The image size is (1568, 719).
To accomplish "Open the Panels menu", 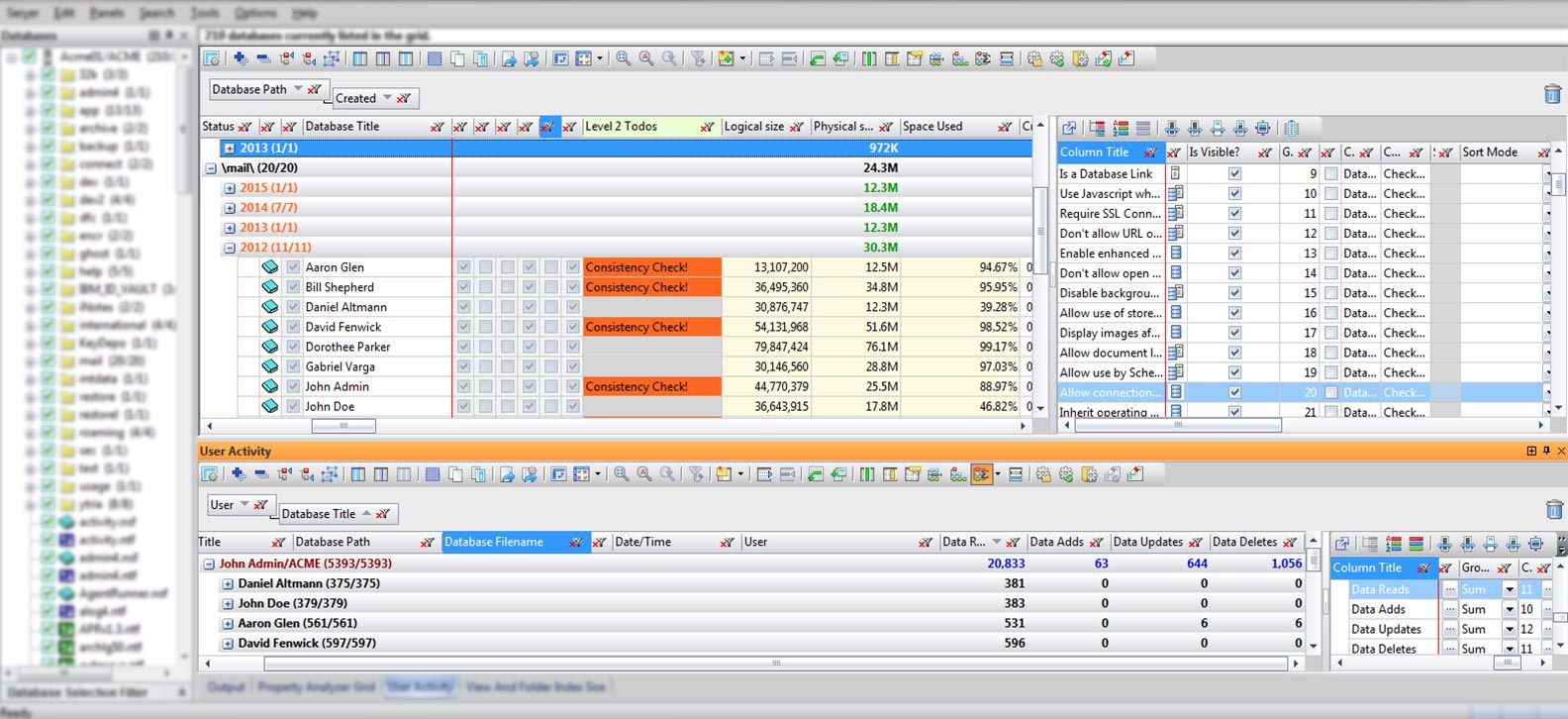I will [107, 13].
